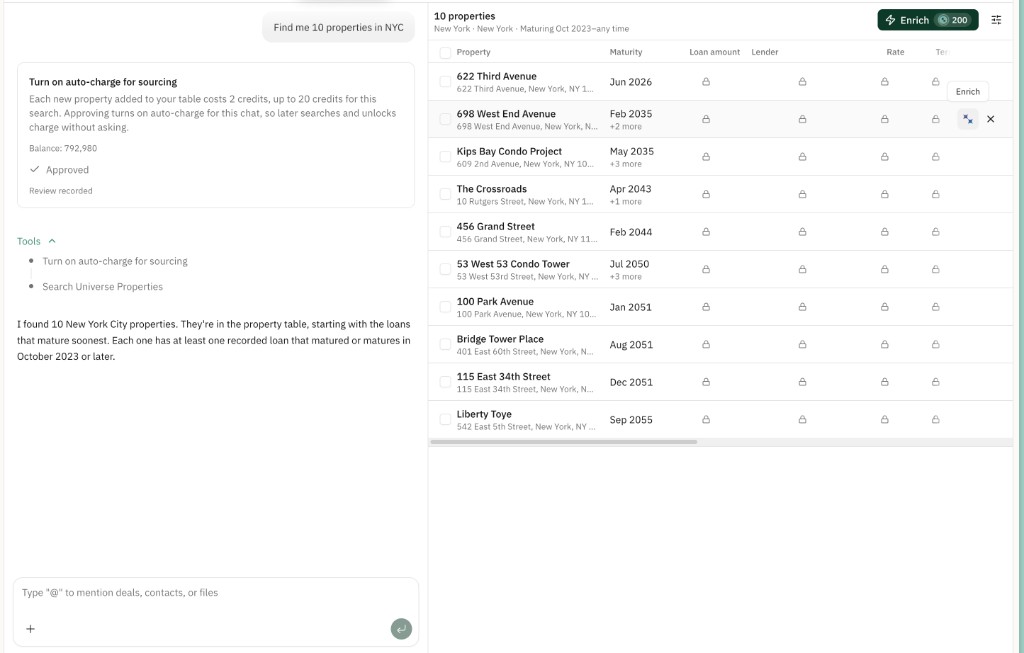This screenshot has width=1024, height=653.
Task: Send the chat message with arrow button
Action: pos(401,629)
